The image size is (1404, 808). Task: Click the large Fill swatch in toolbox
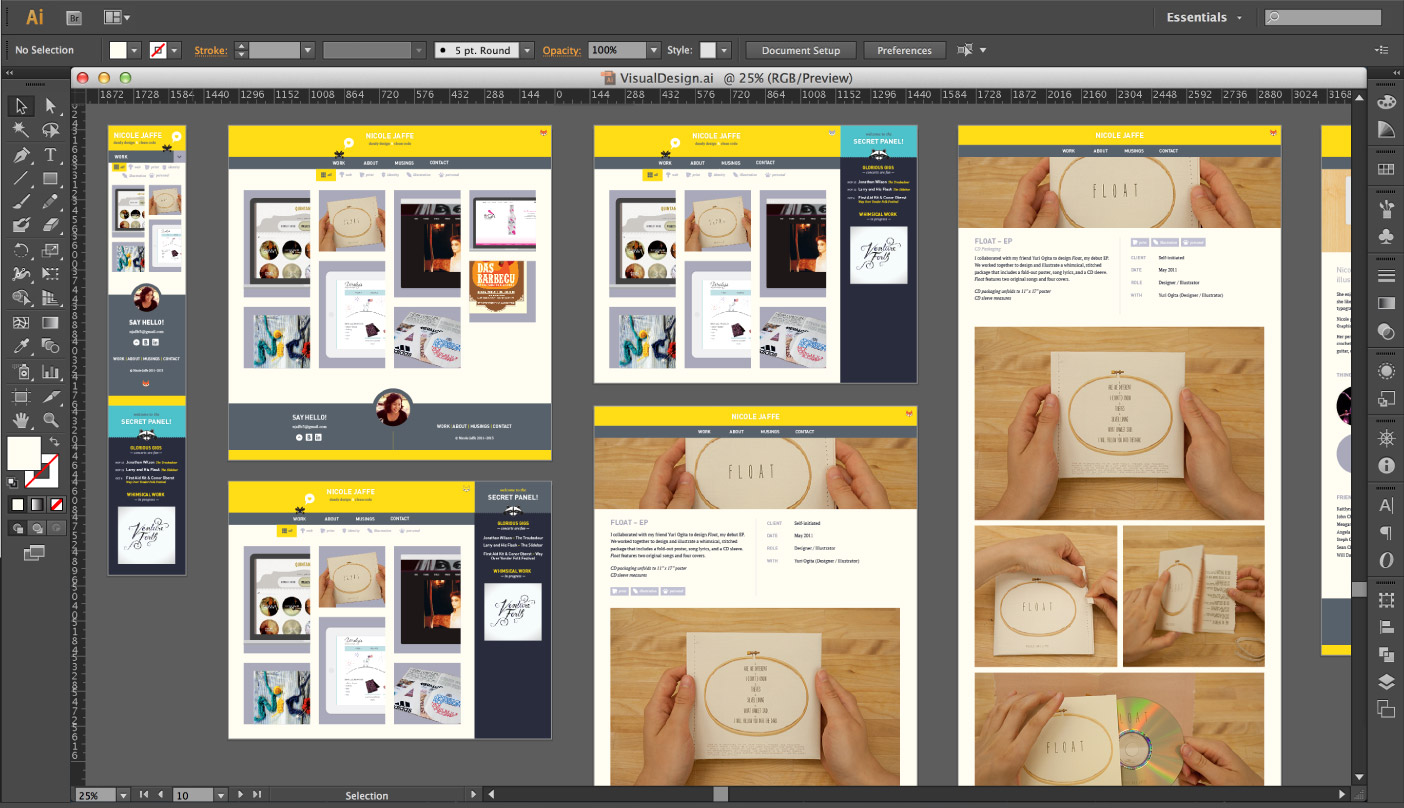pos(24,453)
